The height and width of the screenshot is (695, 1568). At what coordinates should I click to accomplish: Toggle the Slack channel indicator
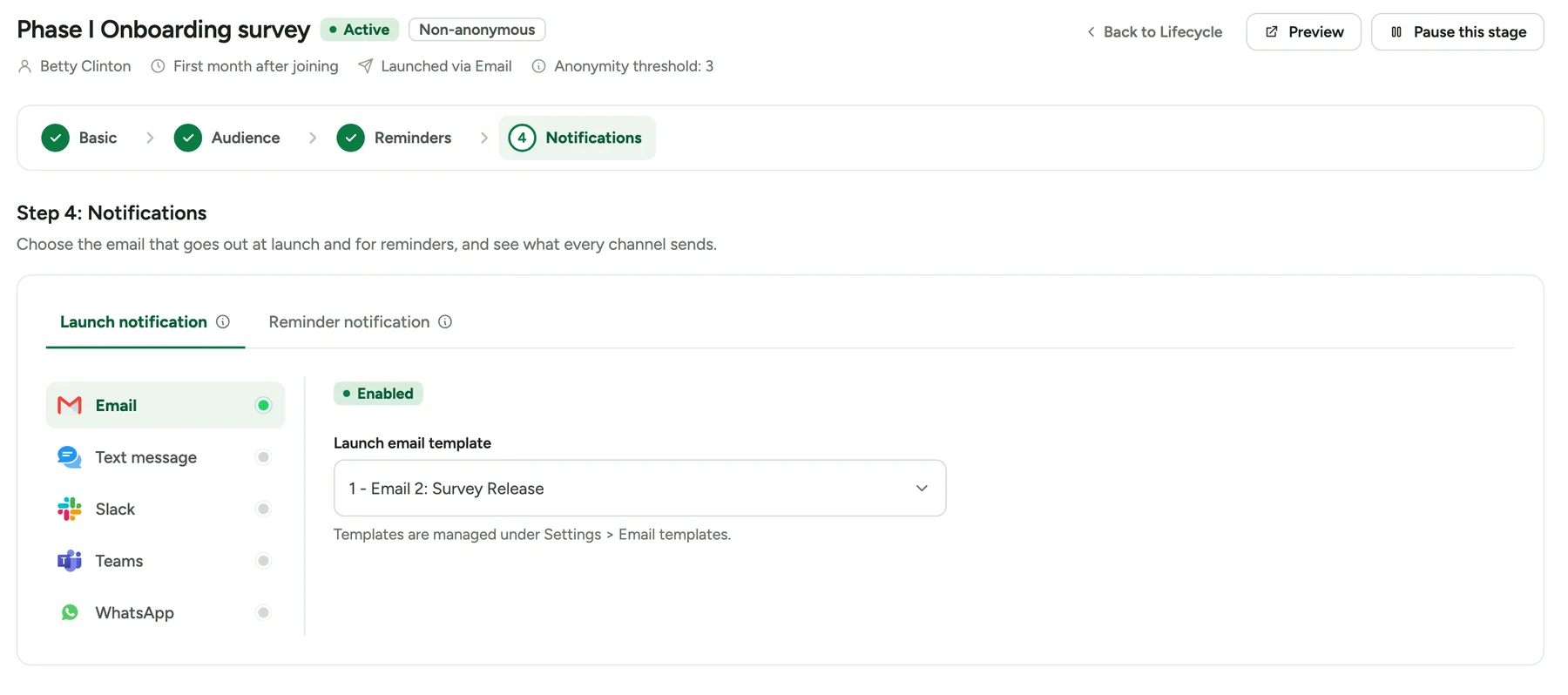pos(263,509)
